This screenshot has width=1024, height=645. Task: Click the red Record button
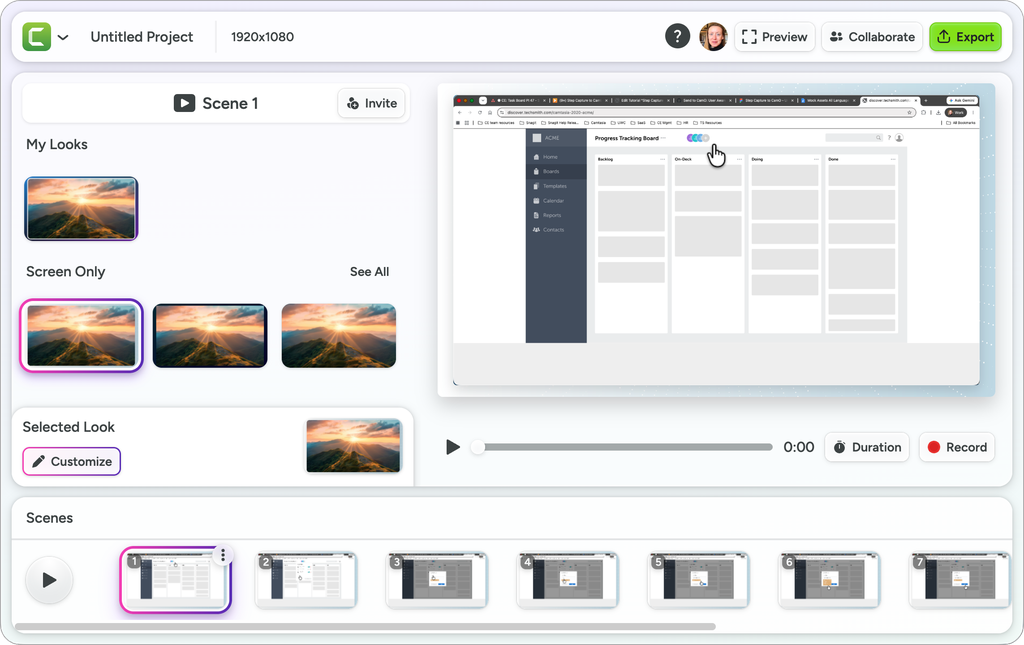[957, 447]
